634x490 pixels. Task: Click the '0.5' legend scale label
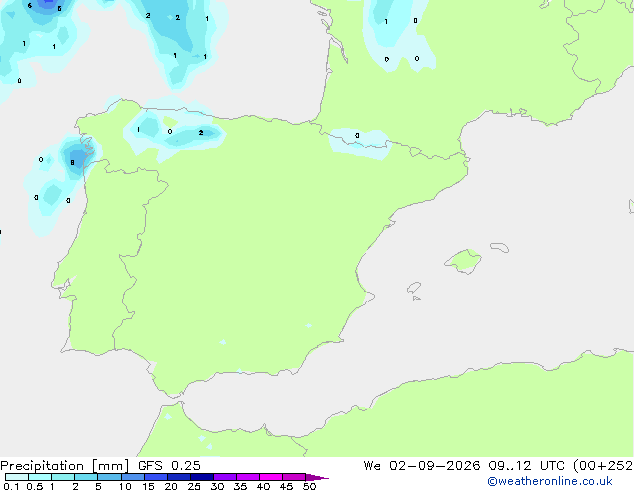pyautogui.click(x=34, y=486)
